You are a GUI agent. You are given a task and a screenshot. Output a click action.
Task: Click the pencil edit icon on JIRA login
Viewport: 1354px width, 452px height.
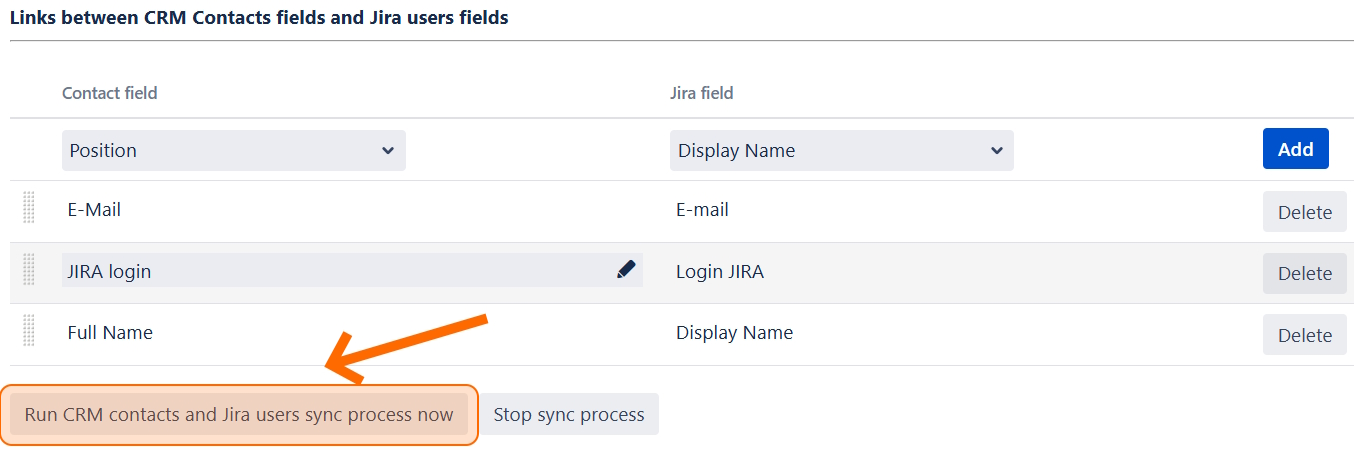point(626,269)
